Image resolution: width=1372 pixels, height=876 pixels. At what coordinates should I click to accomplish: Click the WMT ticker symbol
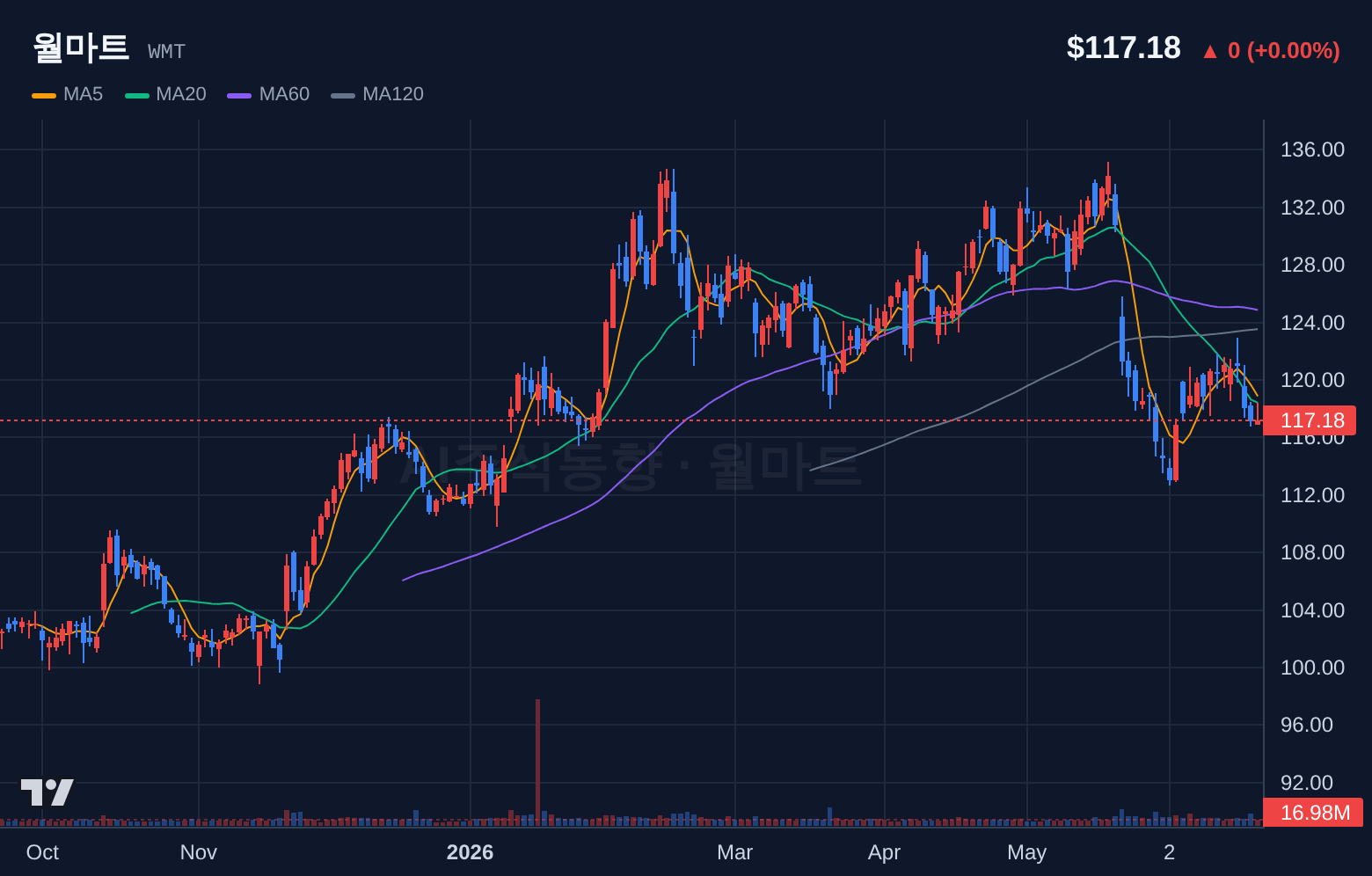point(166,52)
